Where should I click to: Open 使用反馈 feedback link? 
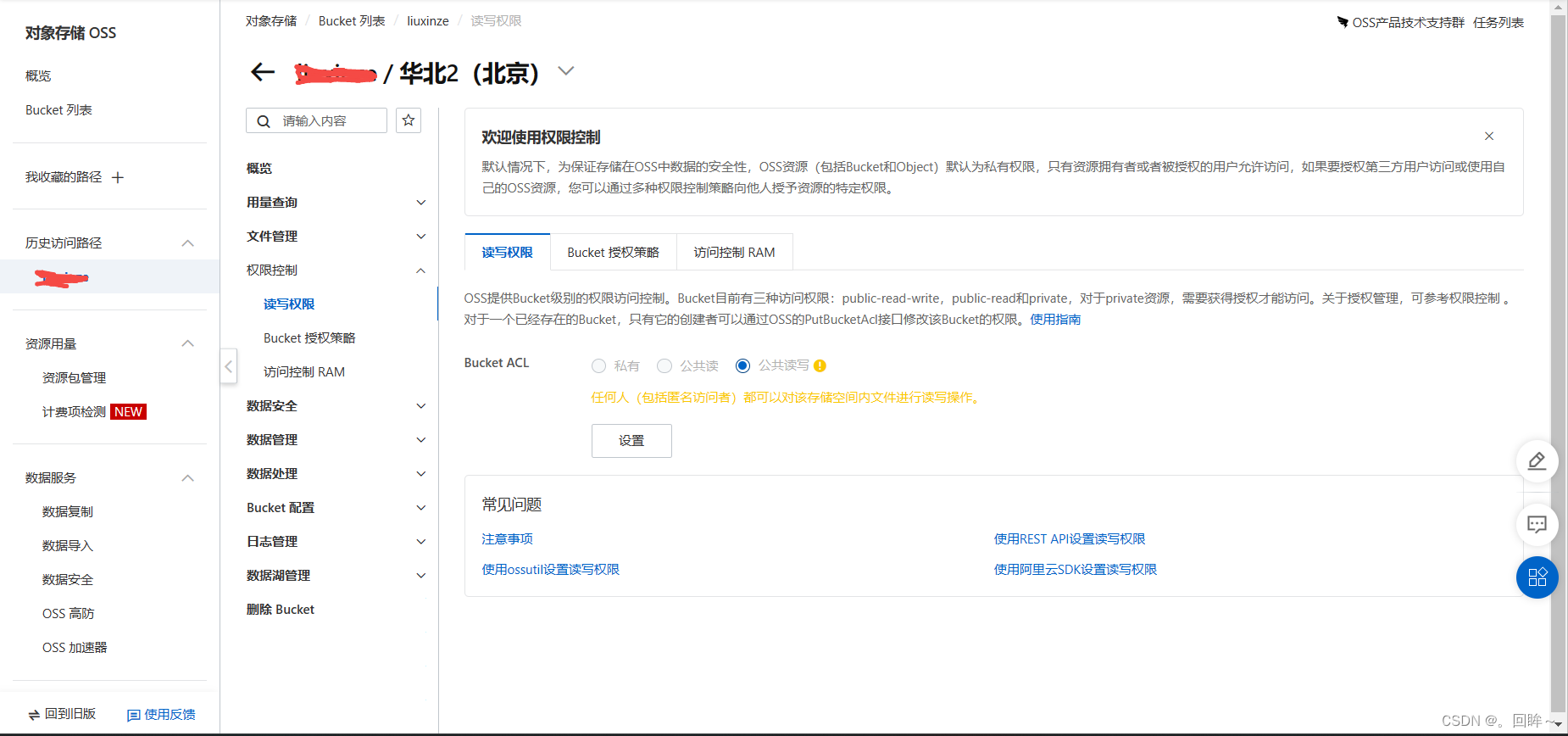(161, 715)
